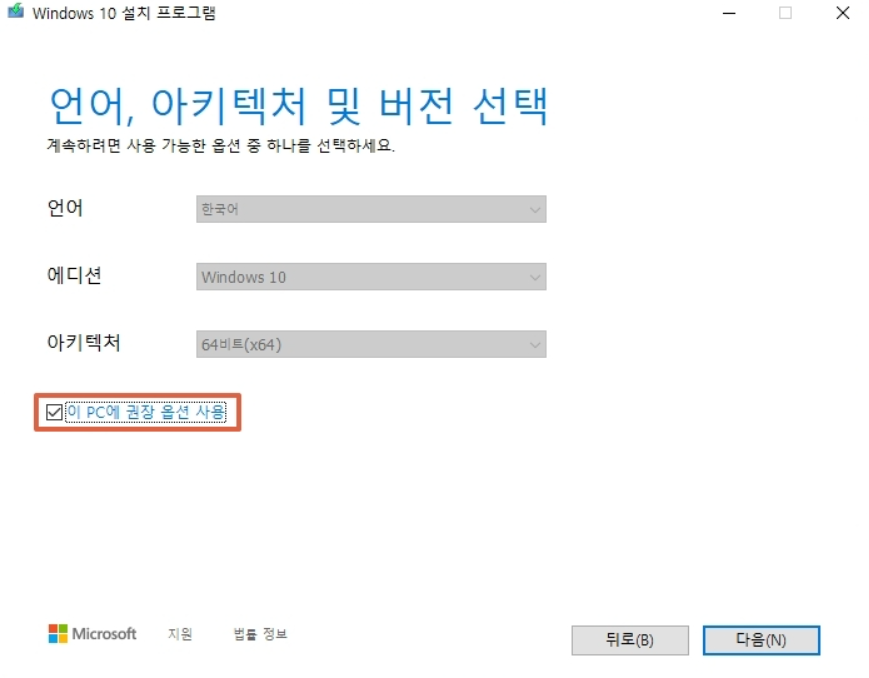Screen dimensions: 869x678
Task: Click the heading '언어, 아키텍처 및 버전 선택'
Action: [x=298, y=105]
